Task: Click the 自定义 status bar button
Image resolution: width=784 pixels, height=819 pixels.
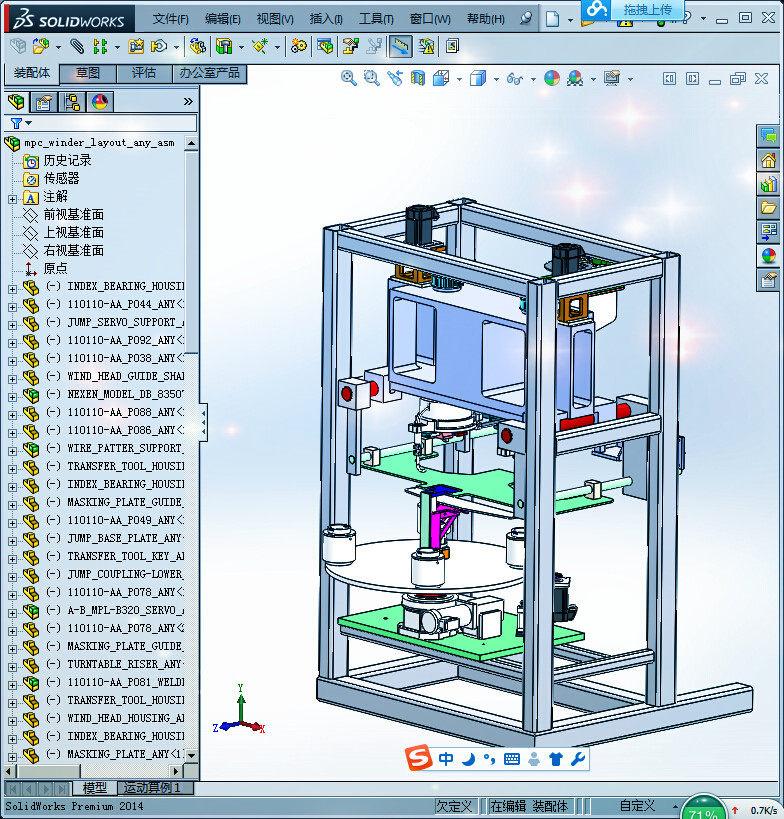Action: [637, 806]
